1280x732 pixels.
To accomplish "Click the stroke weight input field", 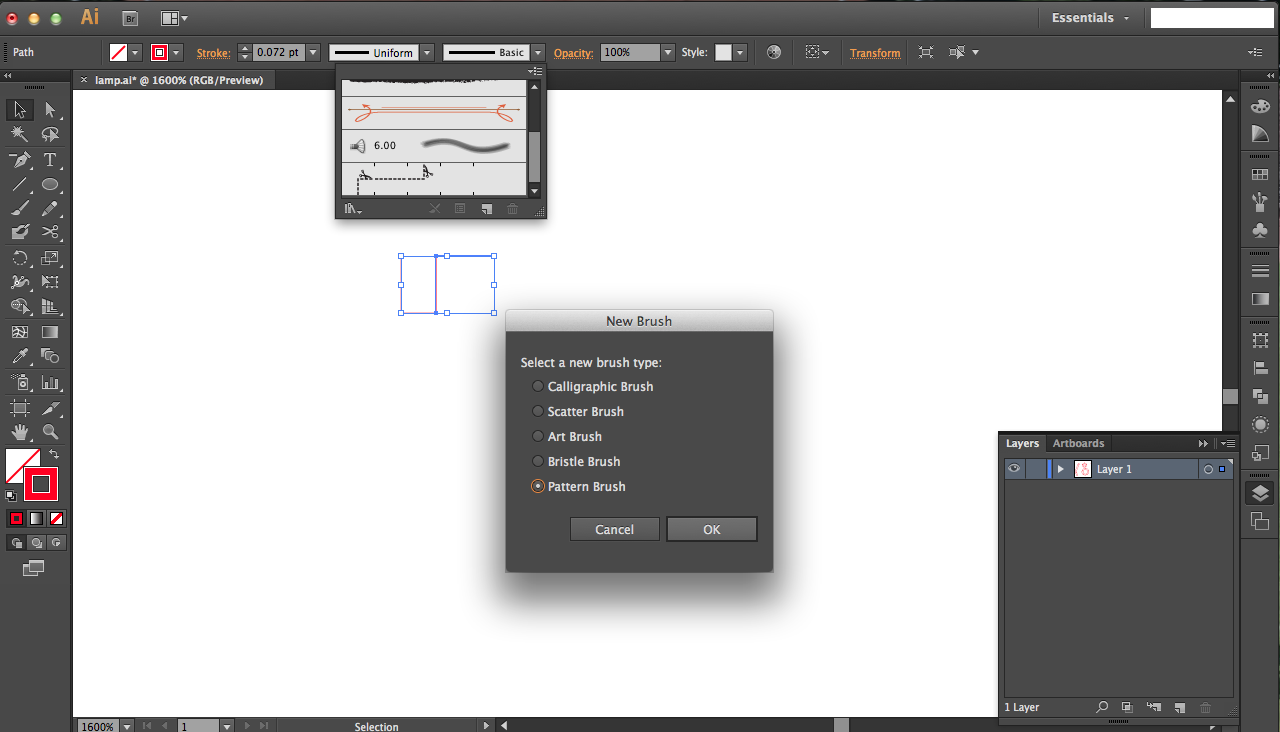I will [x=279, y=52].
